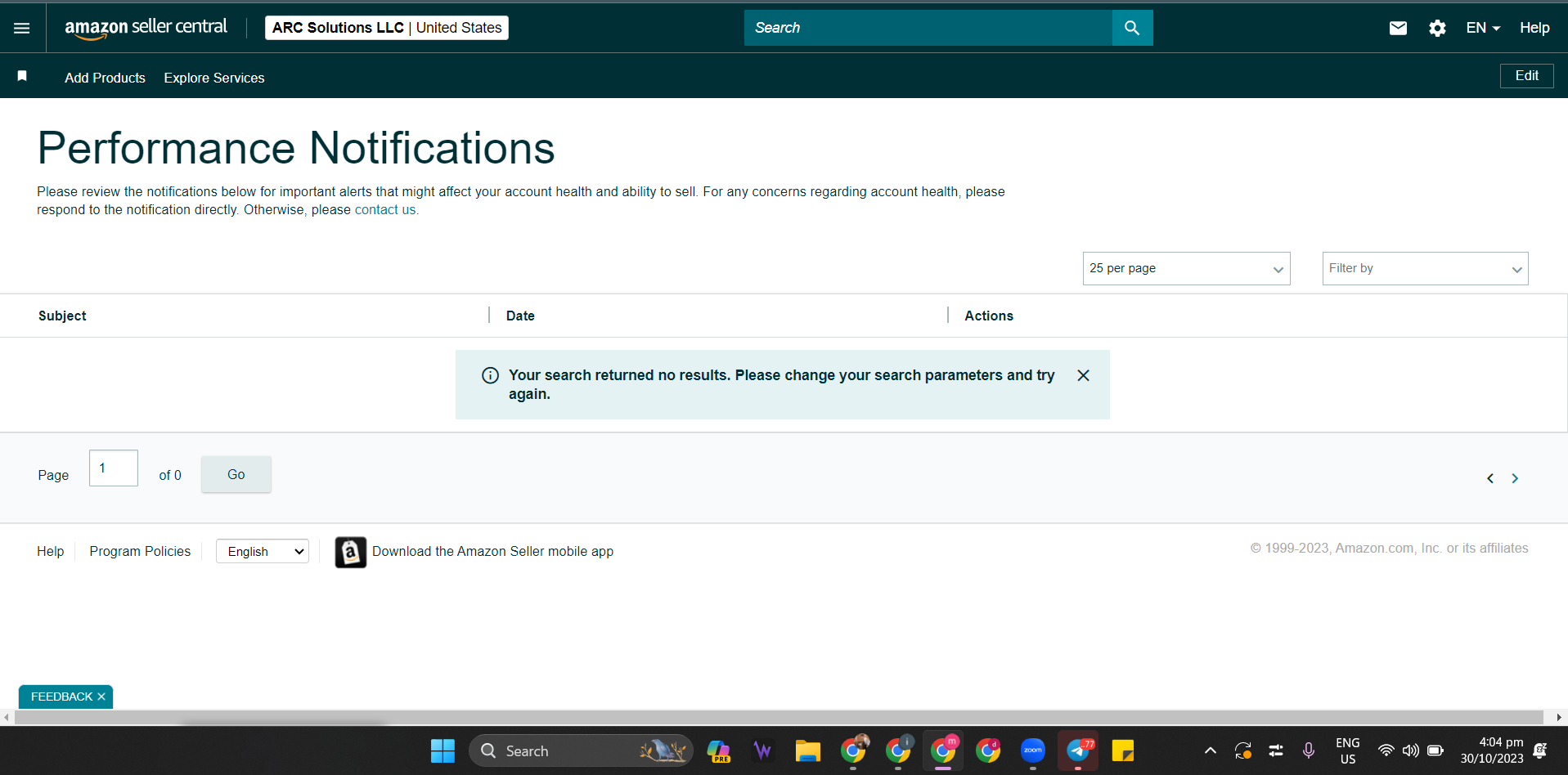Follow the contact us link
Viewport: 1568px width, 775px height.
click(x=385, y=209)
